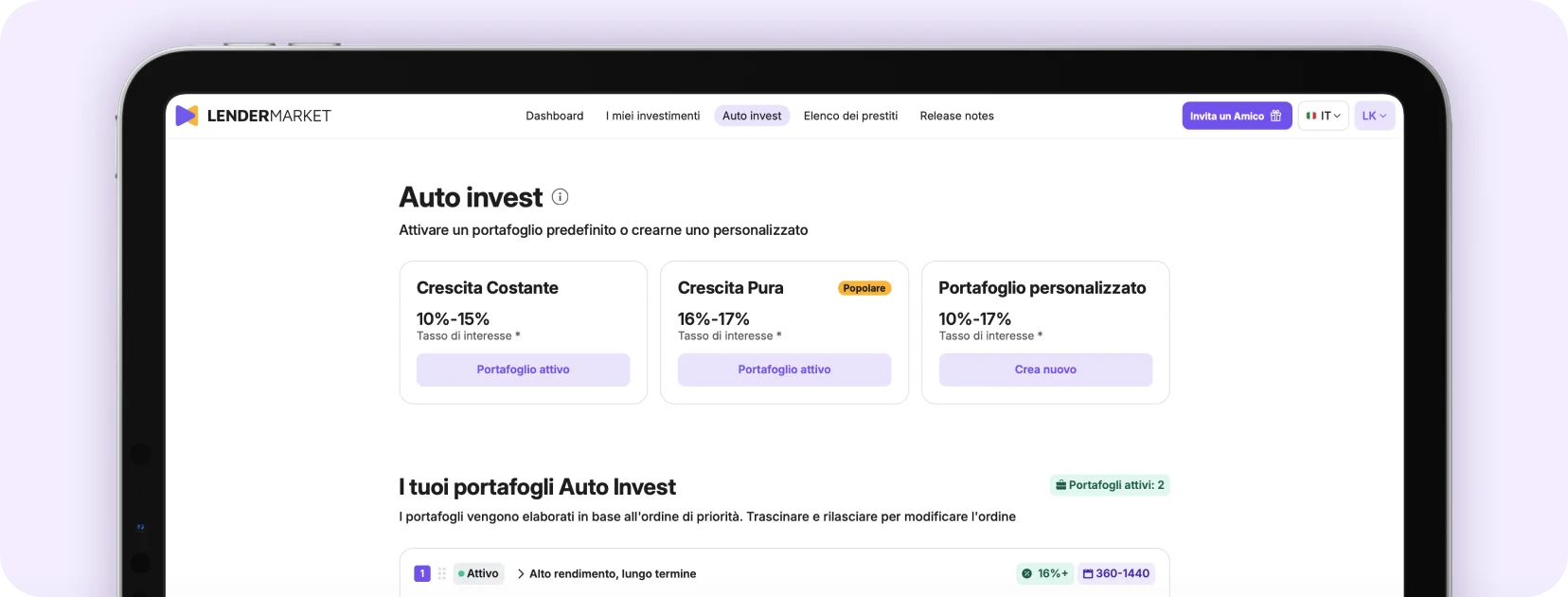Click the briefcase icon in Portafogli attivi badge
This screenshot has width=1568, height=597.
[1060, 485]
